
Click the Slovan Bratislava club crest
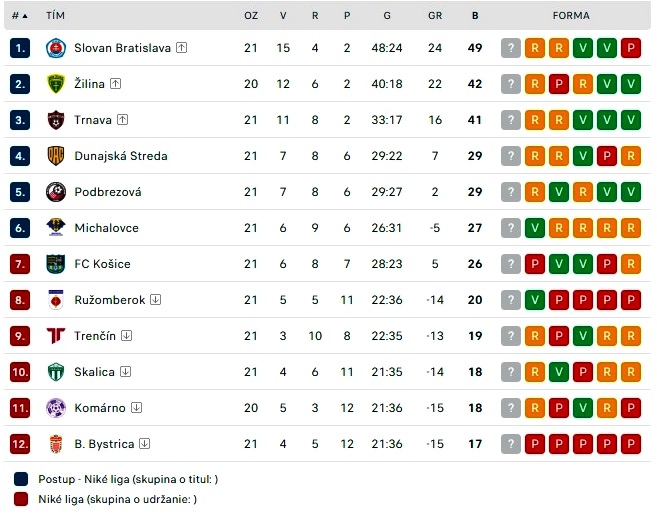tap(56, 48)
